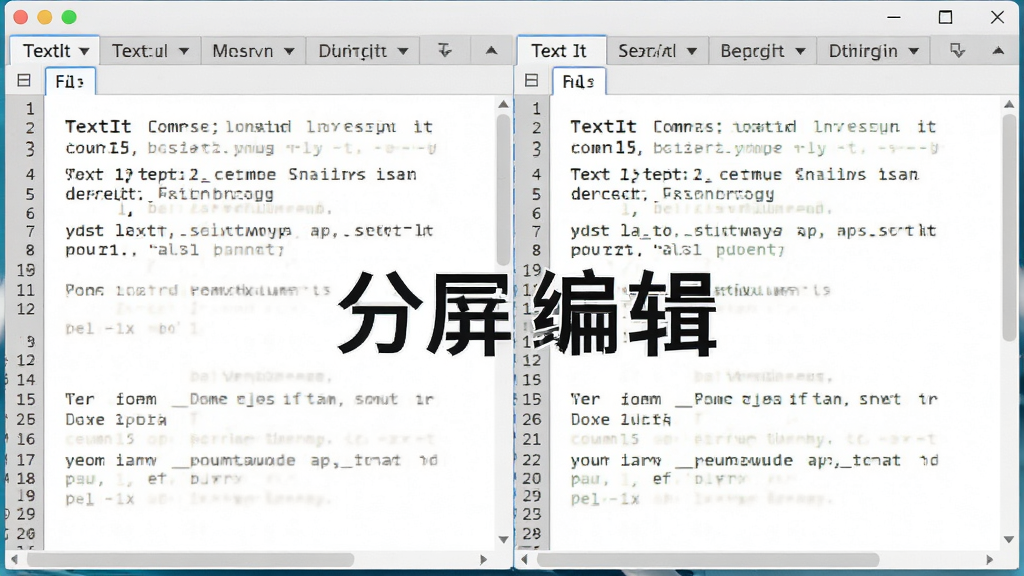Select the Fils tab in left pane
The height and width of the screenshot is (576, 1024).
point(70,82)
